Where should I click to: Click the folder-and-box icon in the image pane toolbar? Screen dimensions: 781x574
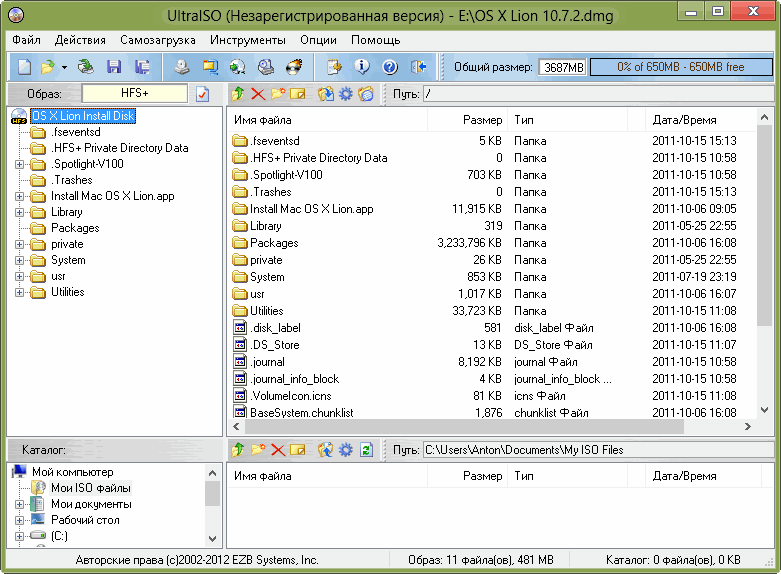tap(298, 94)
